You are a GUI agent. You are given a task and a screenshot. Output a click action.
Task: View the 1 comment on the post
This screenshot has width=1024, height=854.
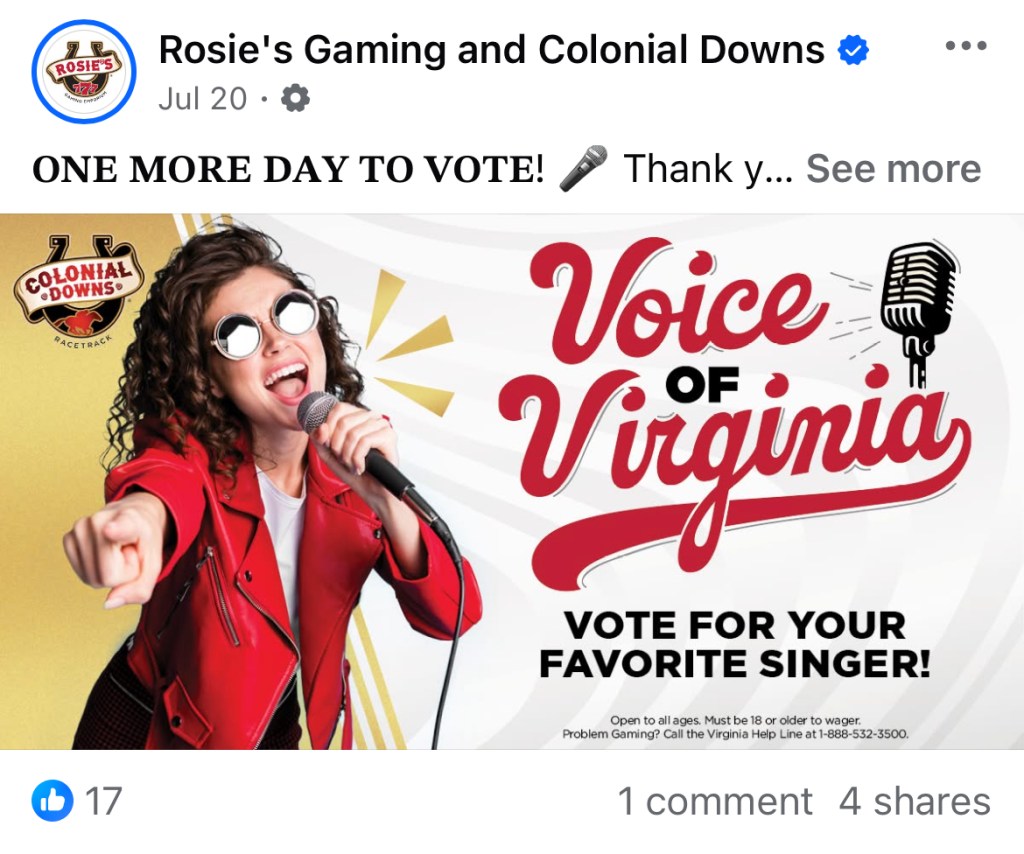click(x=714, y=801)
